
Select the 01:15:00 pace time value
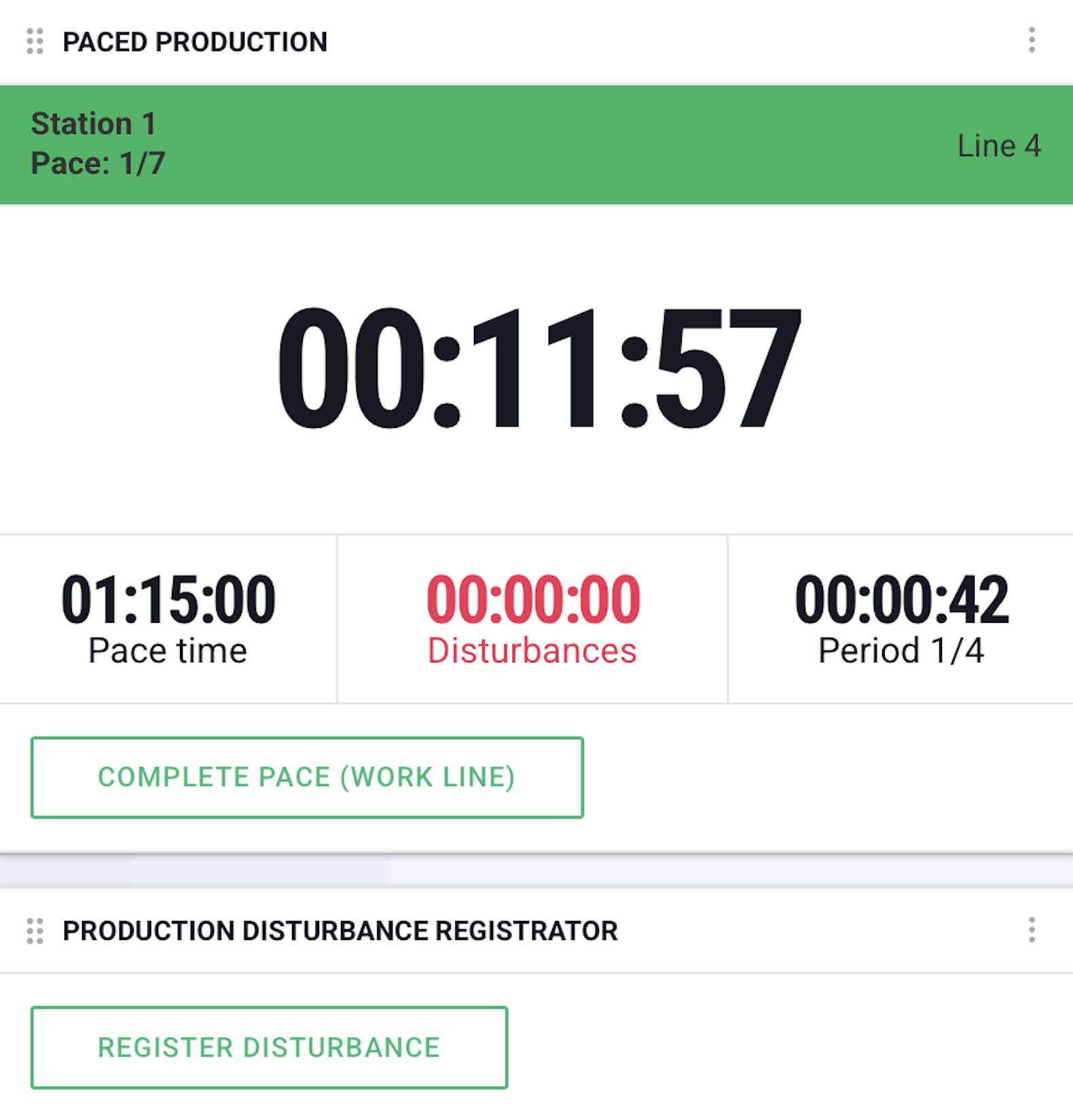click(168, 599)
